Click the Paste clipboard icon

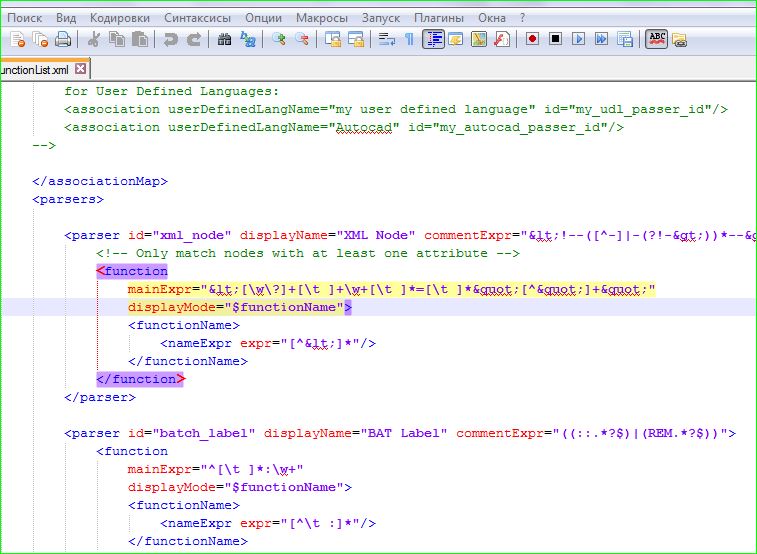pos(140,39)
